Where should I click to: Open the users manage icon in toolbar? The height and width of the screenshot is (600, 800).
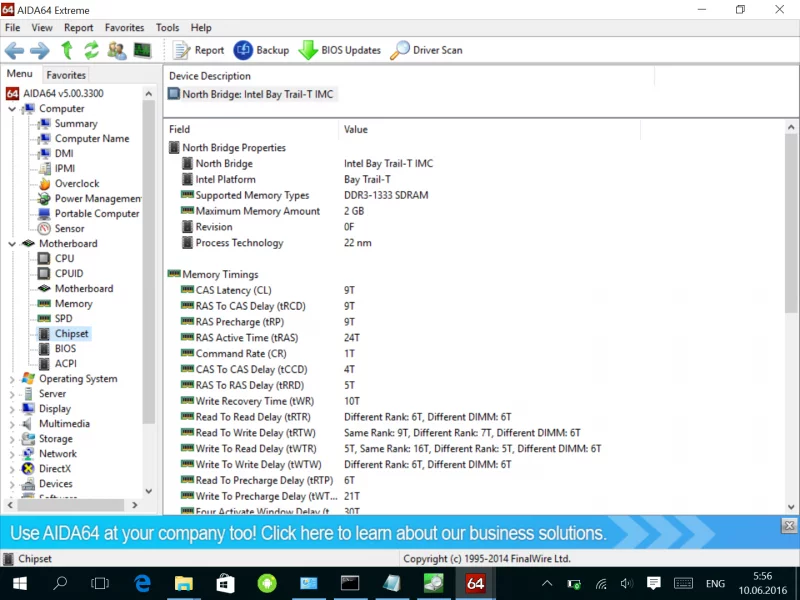[117, 51]
